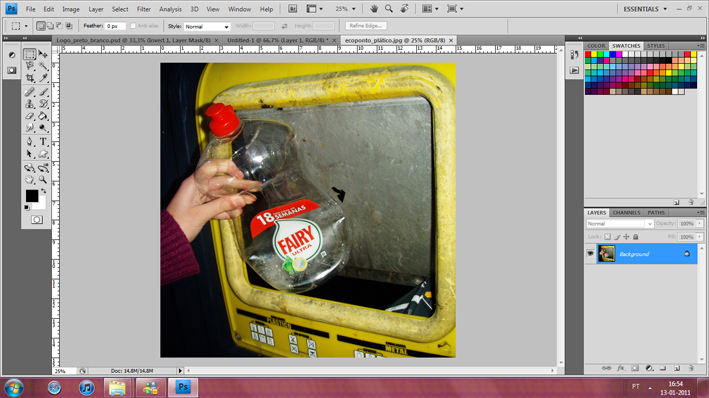This screenshot has width=709, height=398.
Task: Click Hand tool in application bar
Action: pyautogui.click(x=374, y=9)
